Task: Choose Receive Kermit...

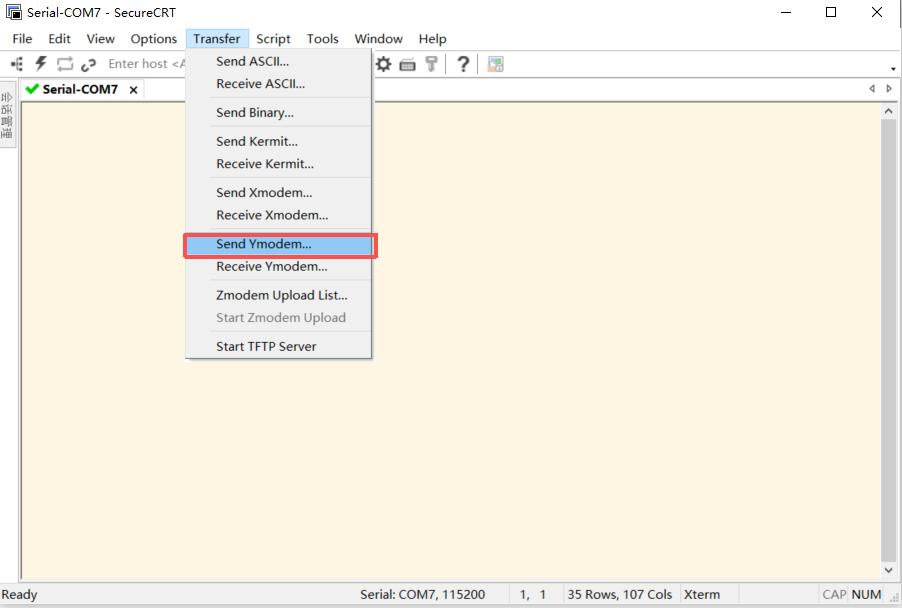Action: (x=279, y=164)
